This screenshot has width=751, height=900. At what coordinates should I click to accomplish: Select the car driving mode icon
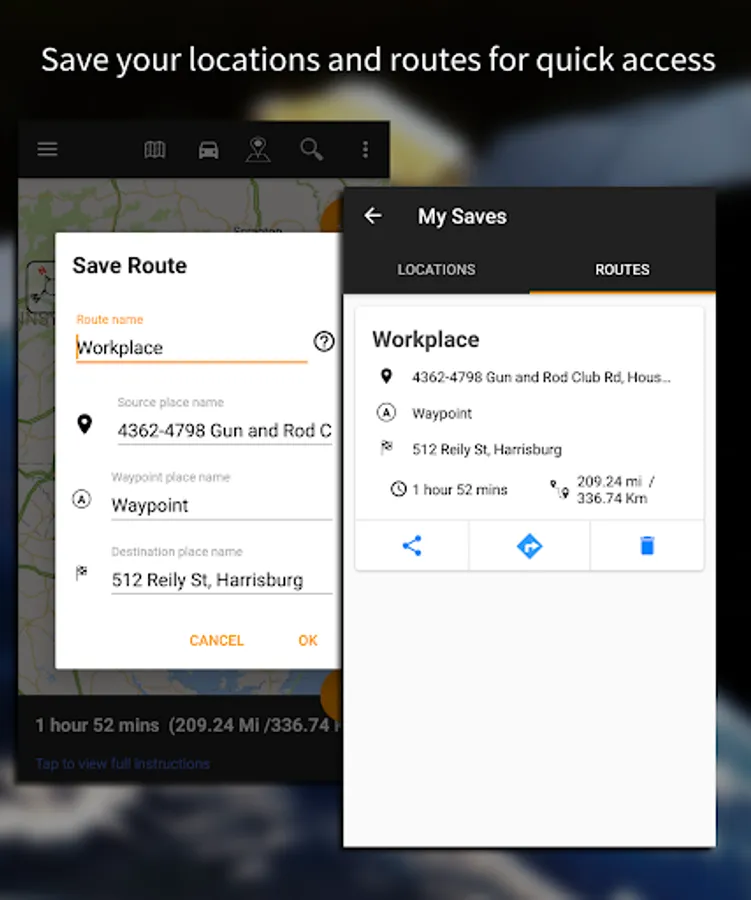pos(208,150)
